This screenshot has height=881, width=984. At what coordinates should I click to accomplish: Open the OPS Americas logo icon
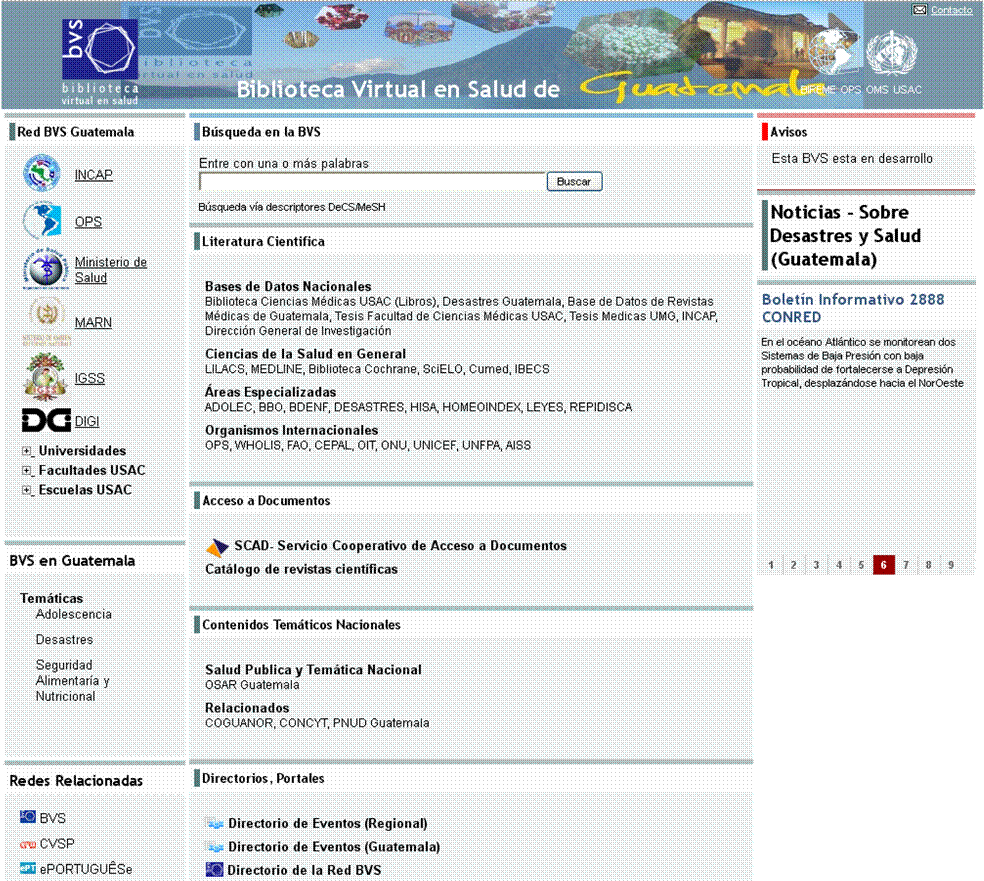[x=41, y=220]
